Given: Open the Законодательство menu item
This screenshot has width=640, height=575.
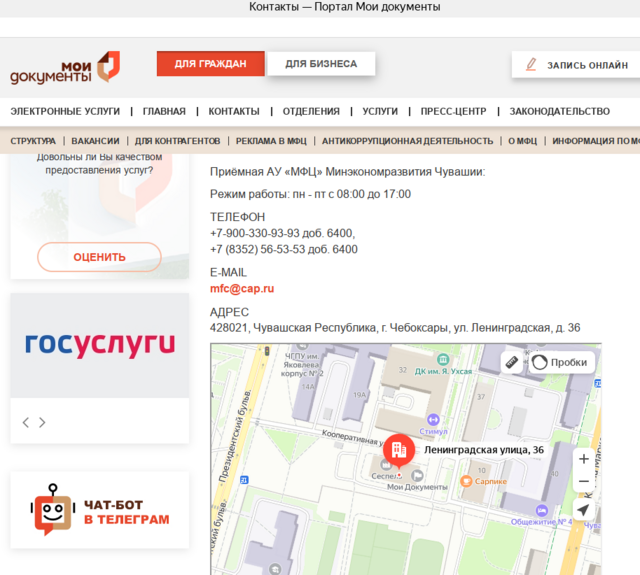Looking at the screenshot, I should click(x=560, y=111).
